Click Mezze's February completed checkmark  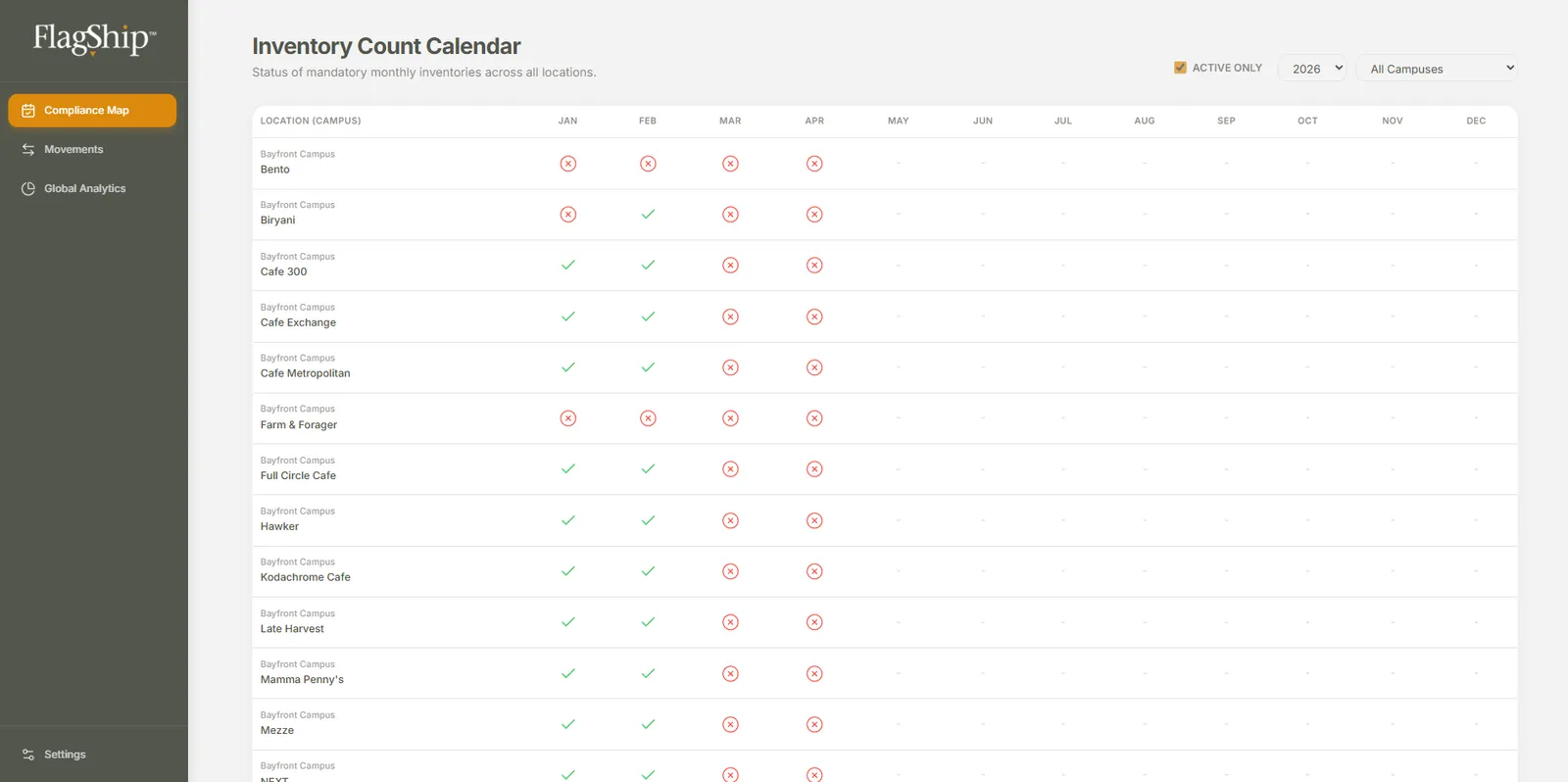pyautogui.click(x=648, y=724)
